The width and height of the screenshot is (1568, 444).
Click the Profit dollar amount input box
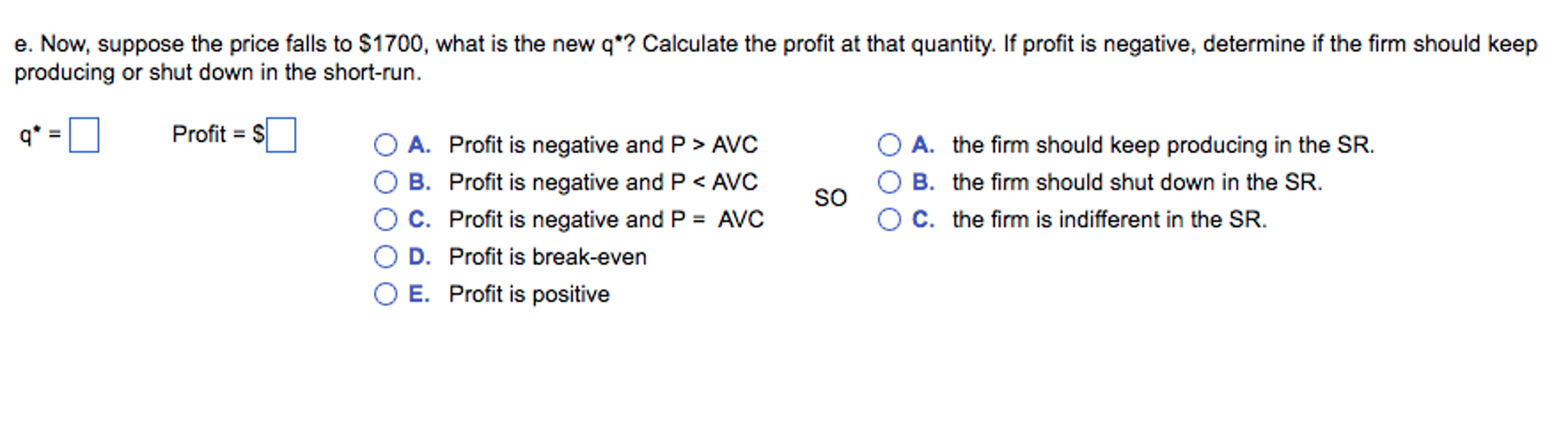[x=282, y=136]
